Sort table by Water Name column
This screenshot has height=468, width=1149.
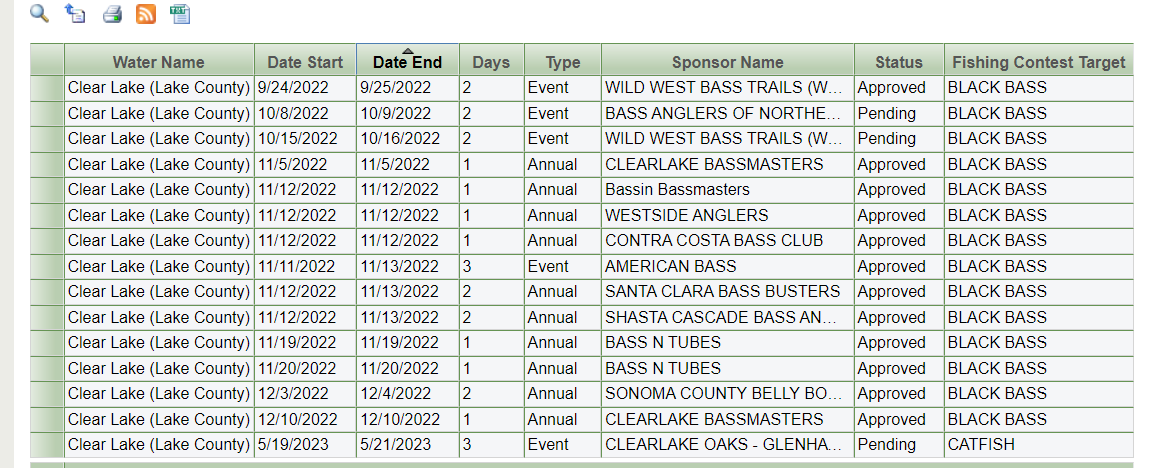tap(158, 62)
